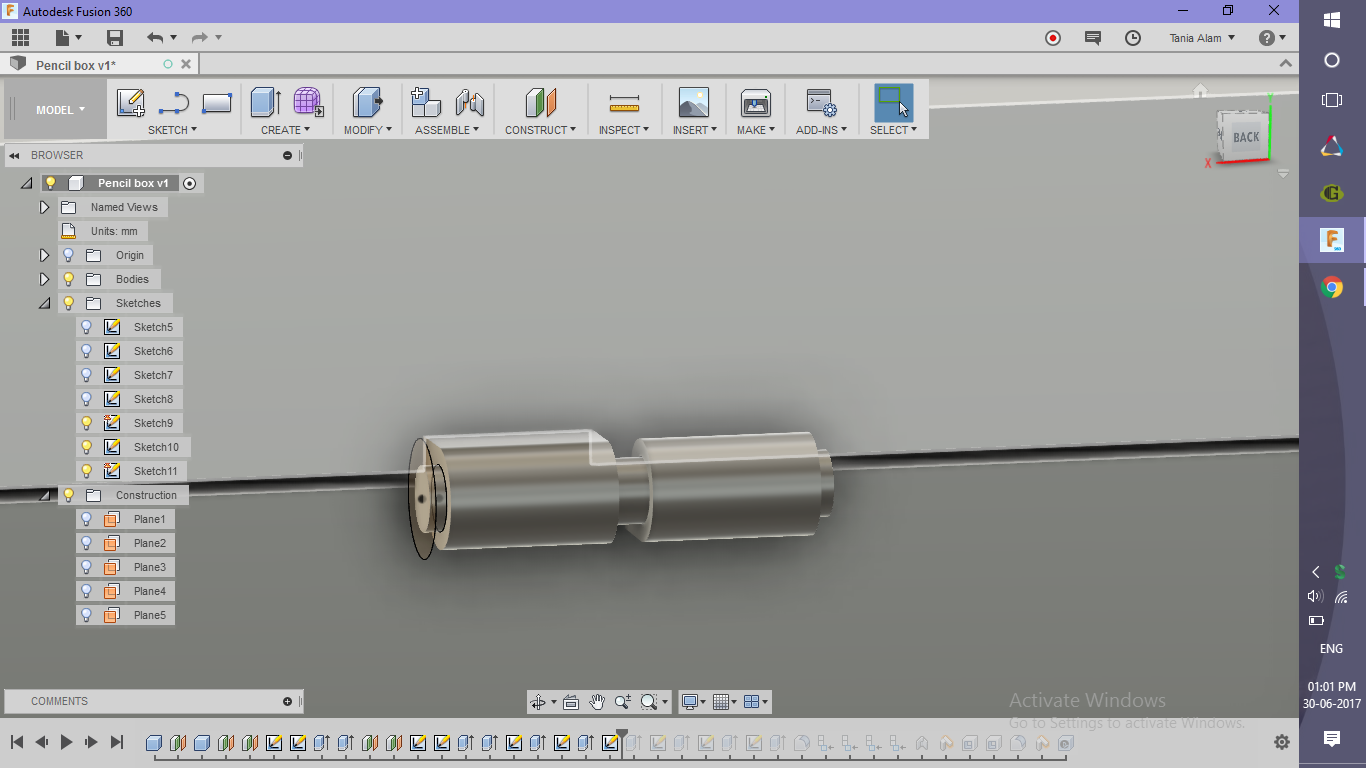Open Windows Start button
The image size is (1366, 768).
pyautogui.click(x=1332, y=20)
